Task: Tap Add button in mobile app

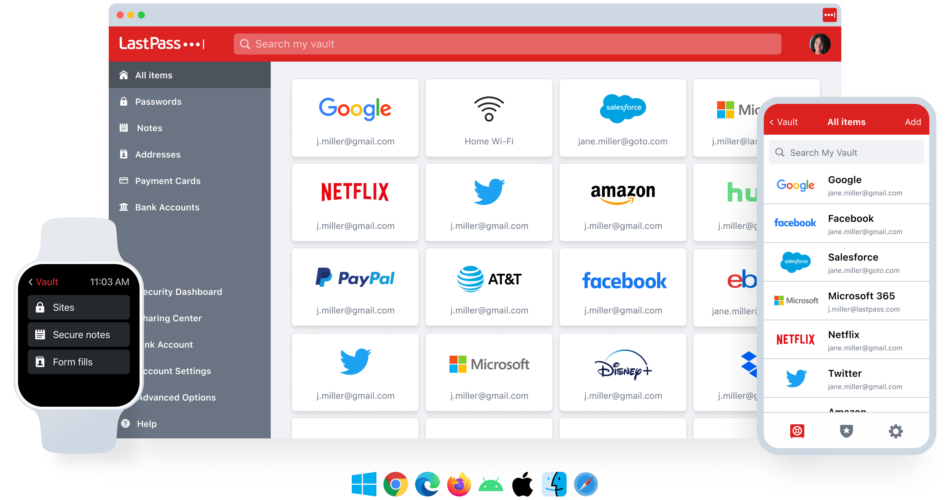Action: (912, 122)
